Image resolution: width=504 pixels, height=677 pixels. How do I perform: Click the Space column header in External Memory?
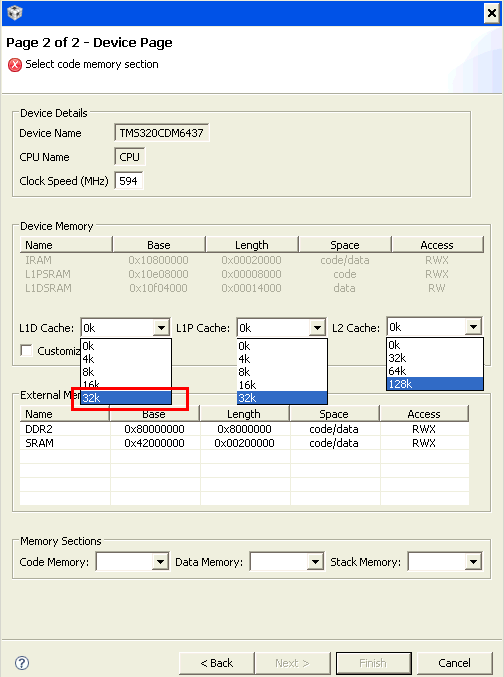(334, 414)
